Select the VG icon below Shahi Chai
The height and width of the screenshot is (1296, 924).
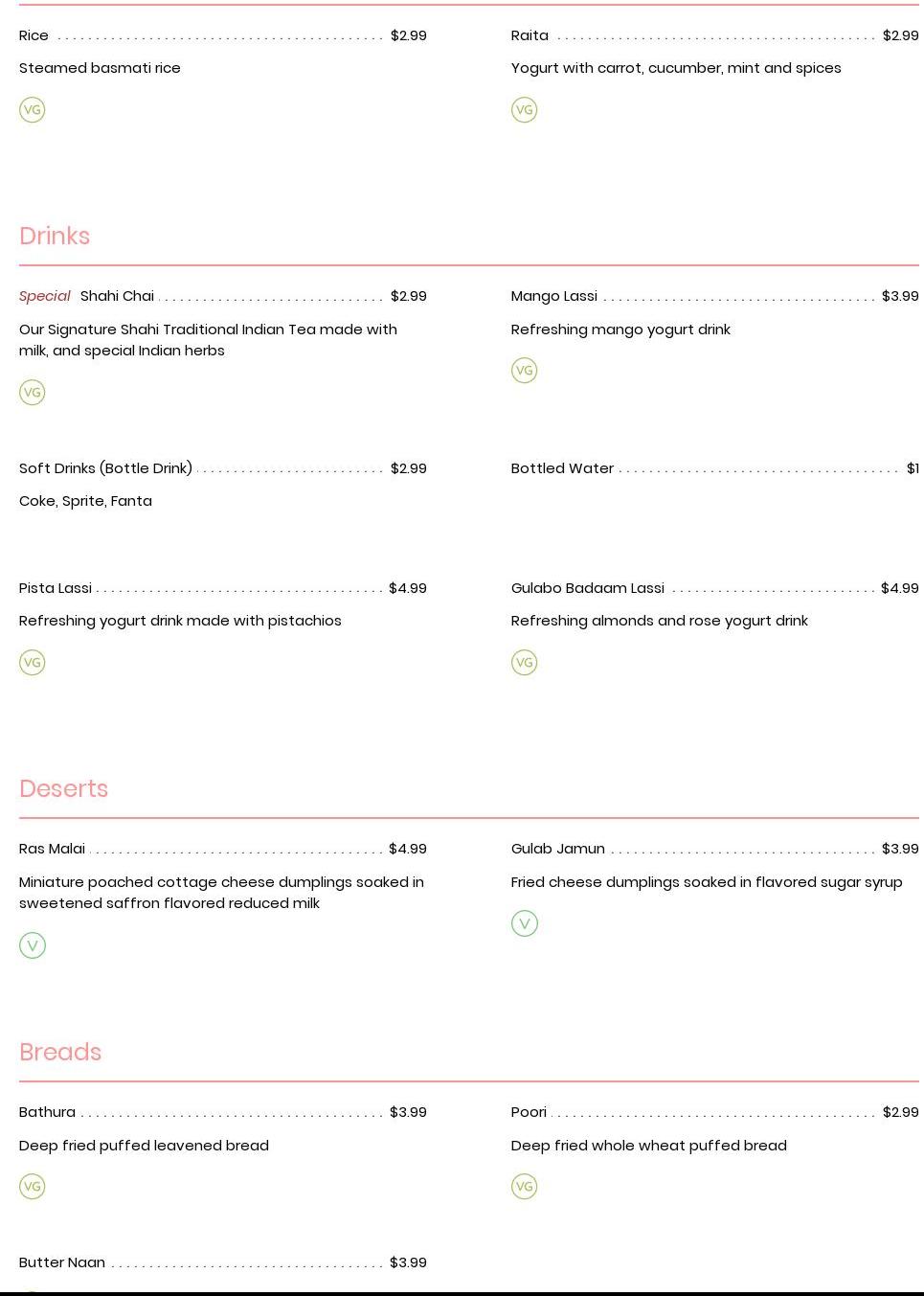[x=33, y=393]
